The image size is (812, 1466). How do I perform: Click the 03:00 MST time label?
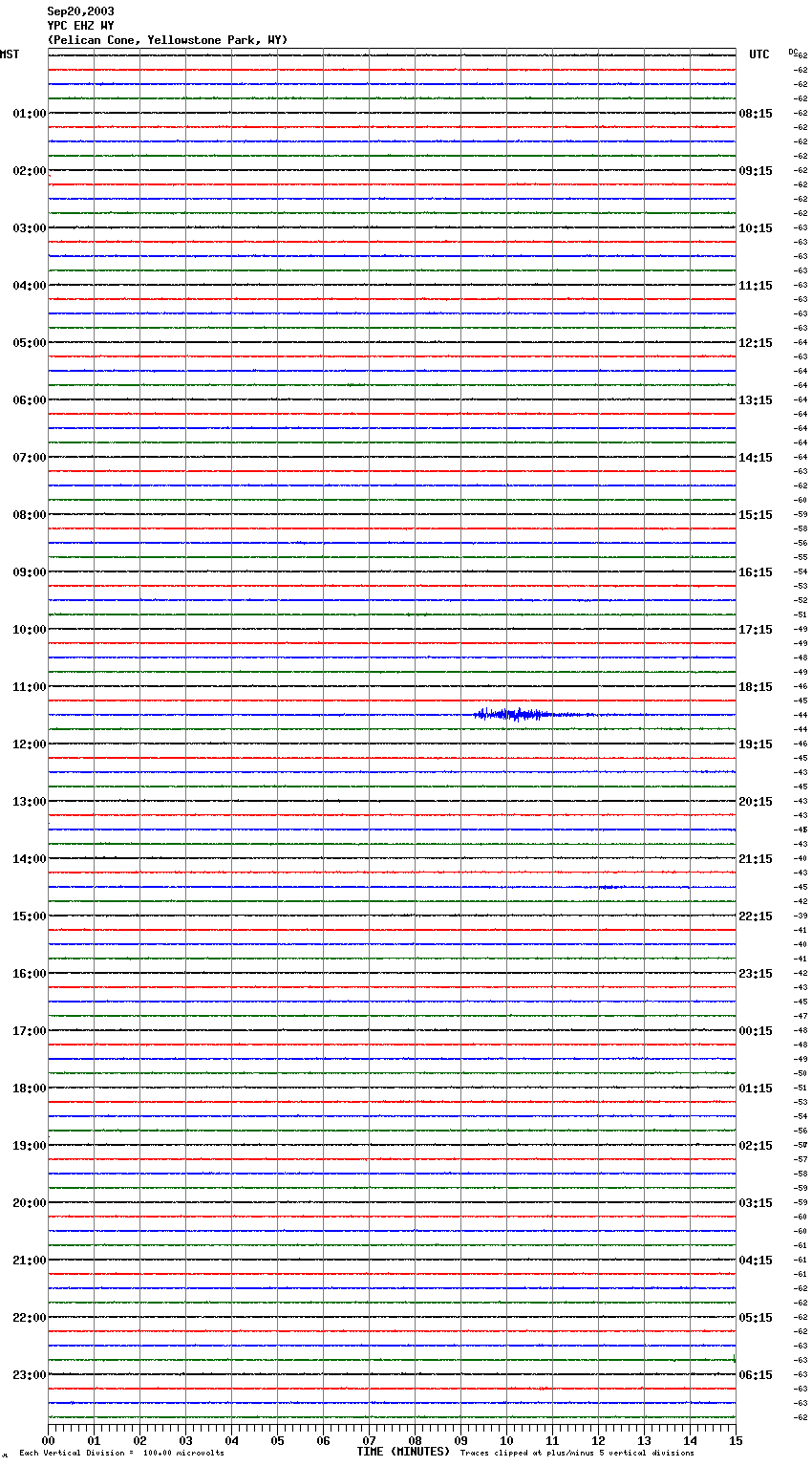click(x=29, y=228)
